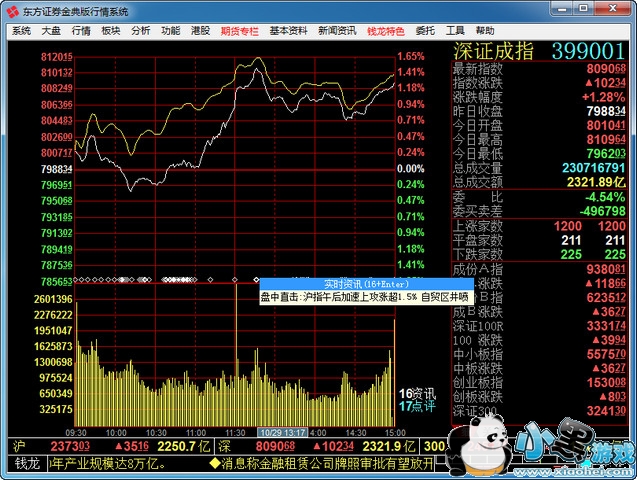Select the 成份A指 value 938081
The height and width of the screenshot is (480, 637).
pyautogui.click(x=606, y=269)
